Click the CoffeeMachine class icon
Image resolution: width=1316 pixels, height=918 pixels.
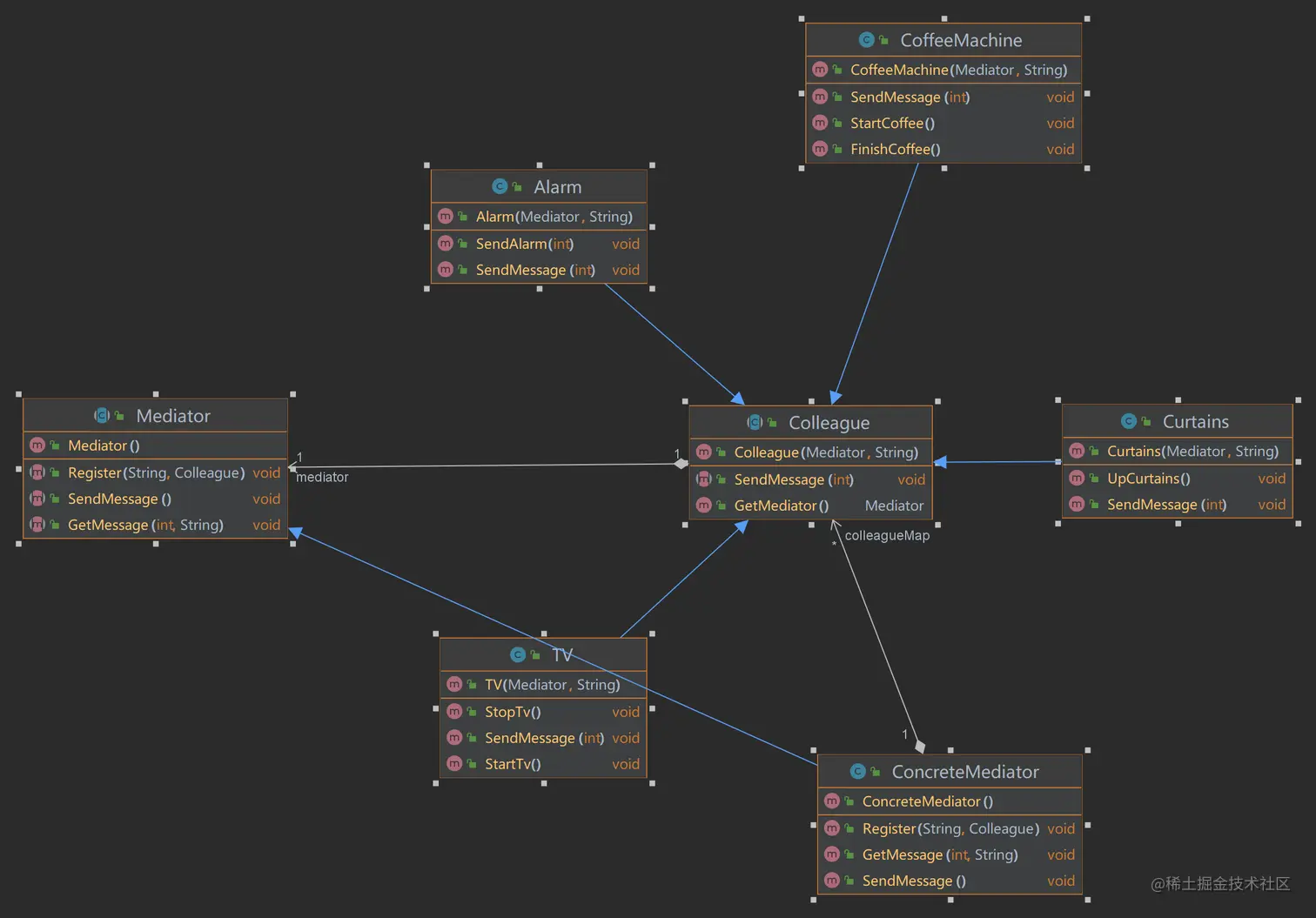pyautogui.click(x=866, y=40)
